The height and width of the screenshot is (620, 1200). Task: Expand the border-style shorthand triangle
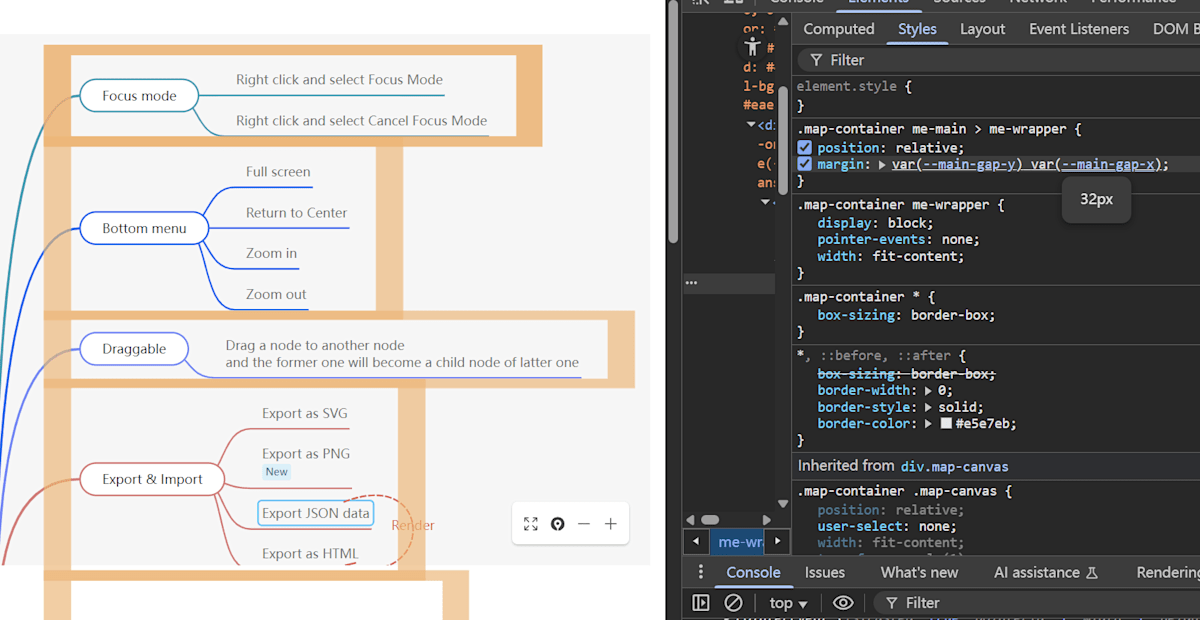point(928,407)
